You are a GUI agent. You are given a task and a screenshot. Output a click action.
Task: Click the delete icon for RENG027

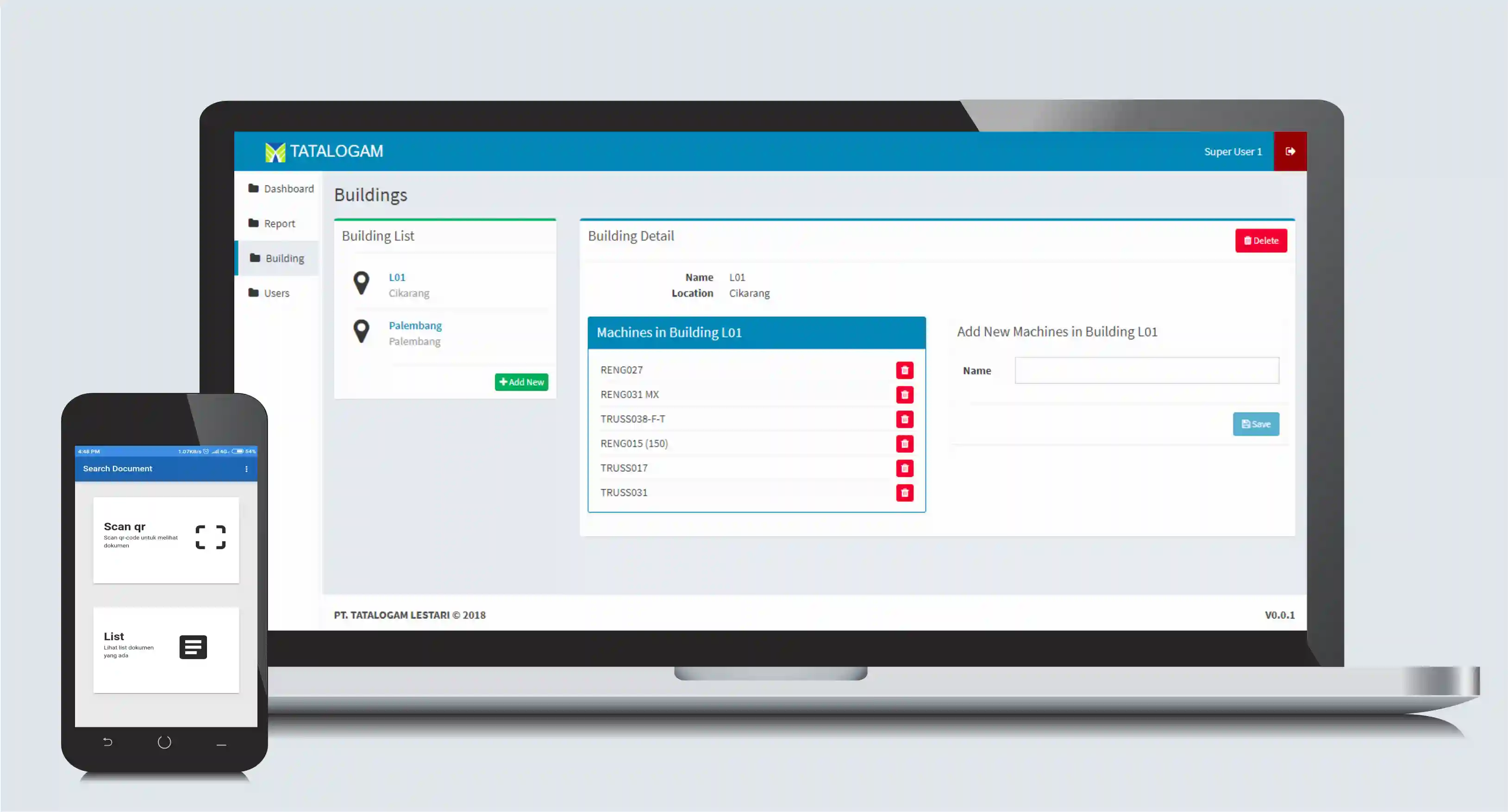click(x=905, y=369)
